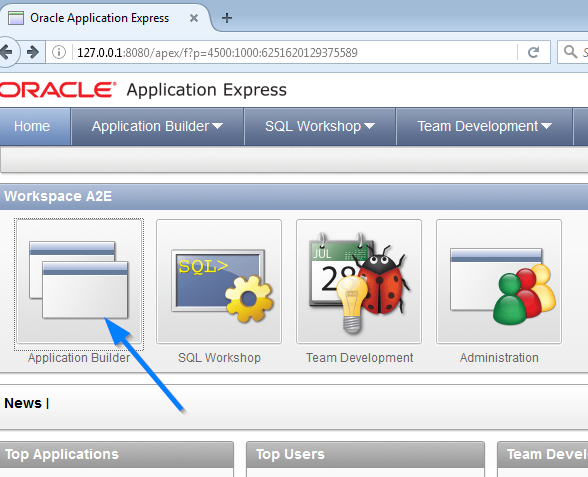Click the Application Express title text
The image size is (588, 477).
[x=207, y=90]
